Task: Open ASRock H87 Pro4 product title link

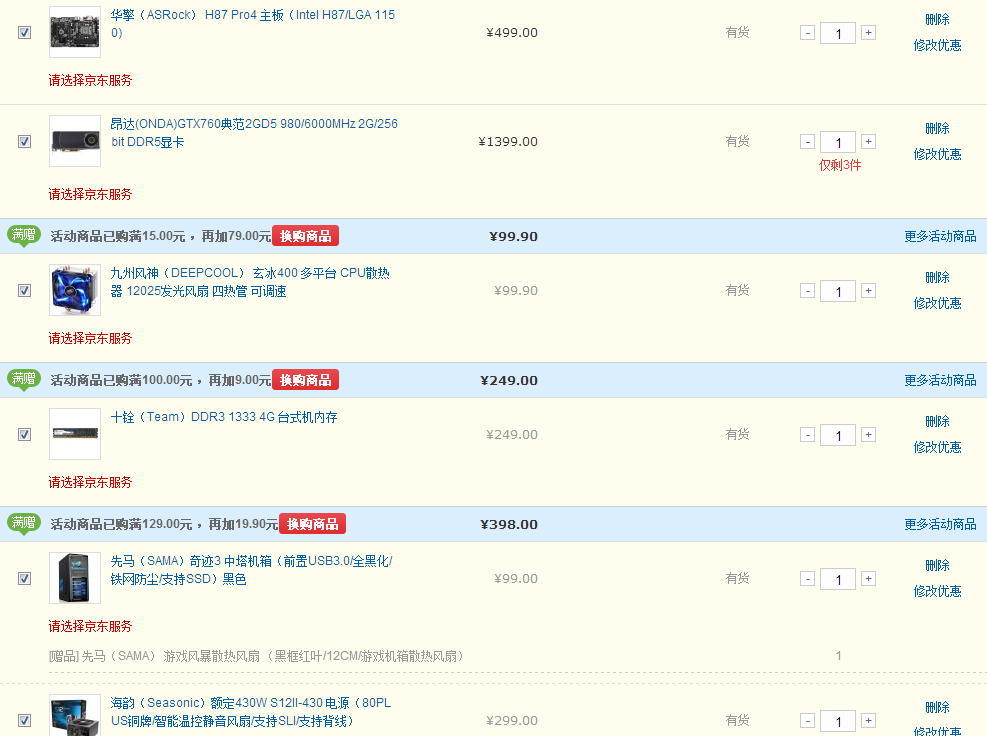Action: click(x=252, y=24)
